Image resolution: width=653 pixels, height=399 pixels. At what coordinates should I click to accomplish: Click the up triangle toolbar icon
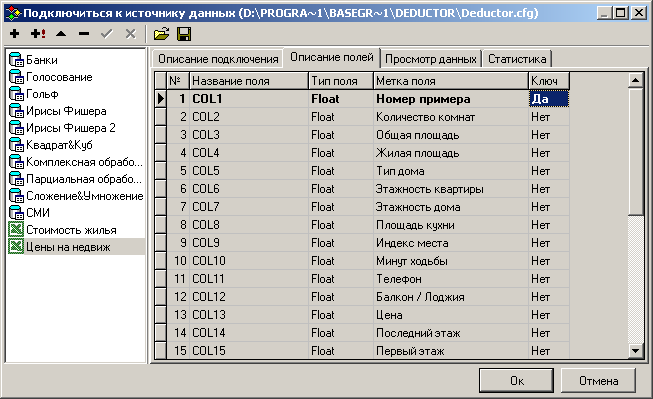click(61, 34)
